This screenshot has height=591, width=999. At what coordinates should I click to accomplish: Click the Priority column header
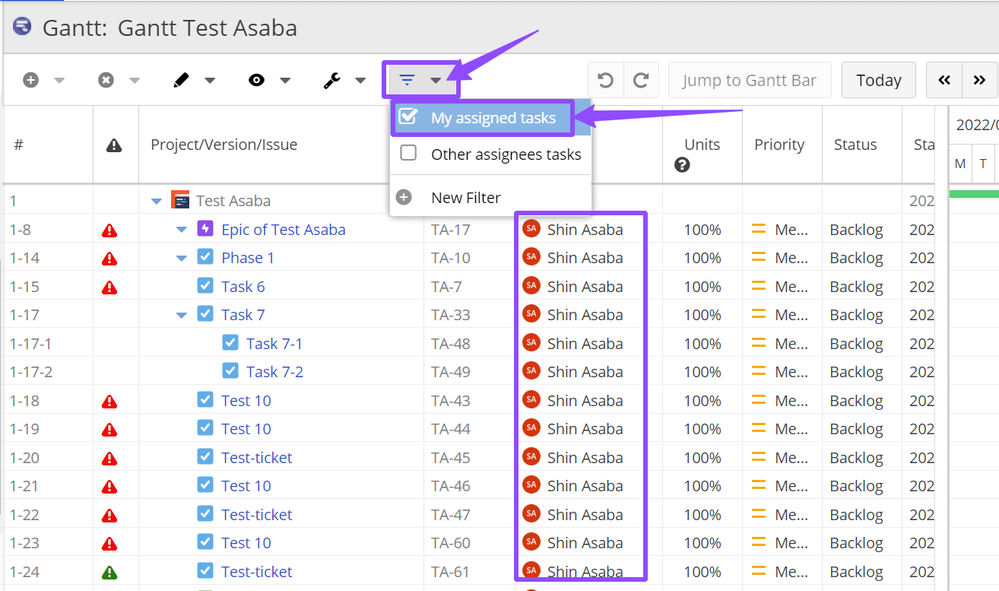[x=779, y=145]
